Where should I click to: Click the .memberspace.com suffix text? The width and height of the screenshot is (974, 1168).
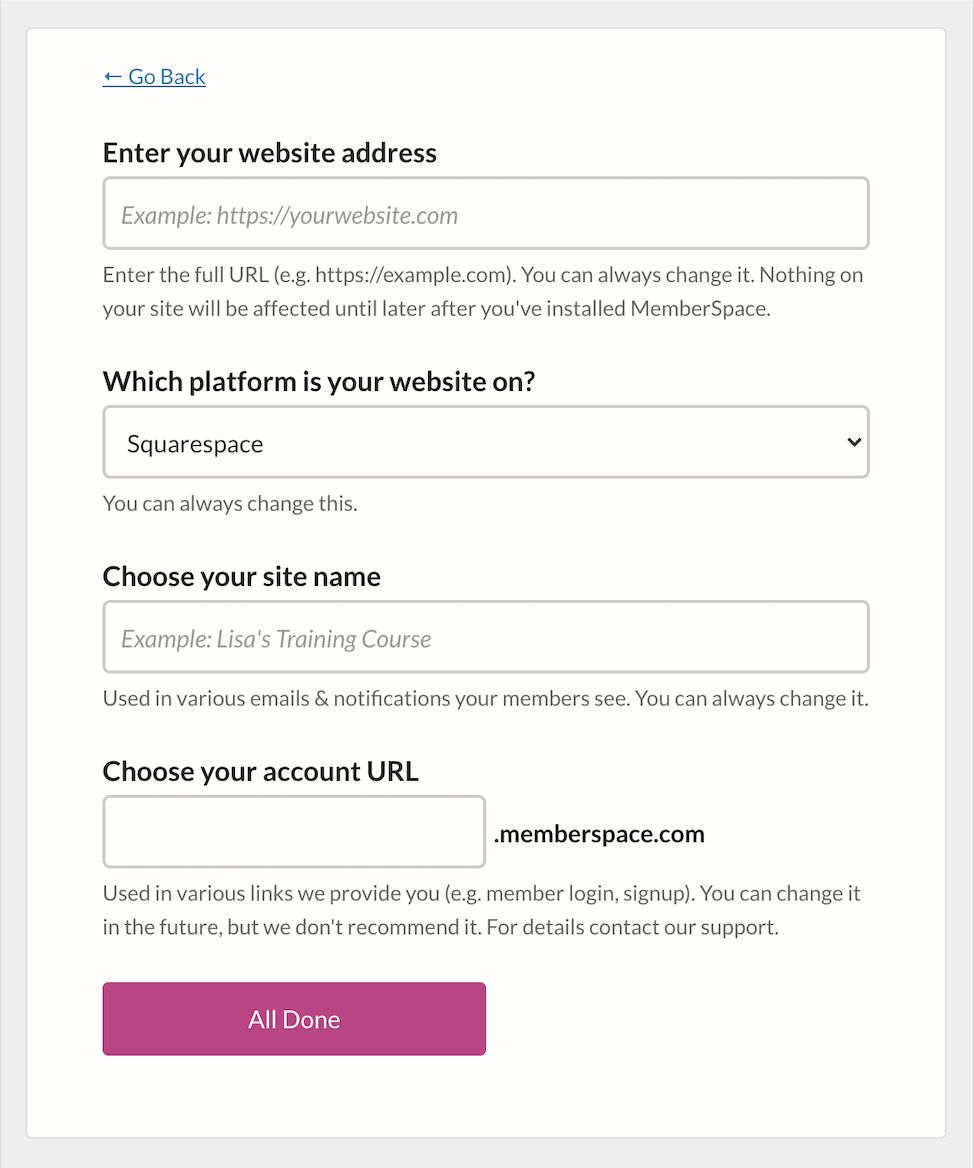point(599,834)
